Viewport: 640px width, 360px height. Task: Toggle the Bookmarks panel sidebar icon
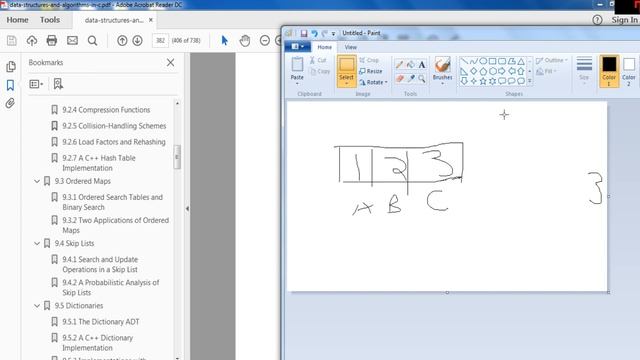(x=11, y=85)
